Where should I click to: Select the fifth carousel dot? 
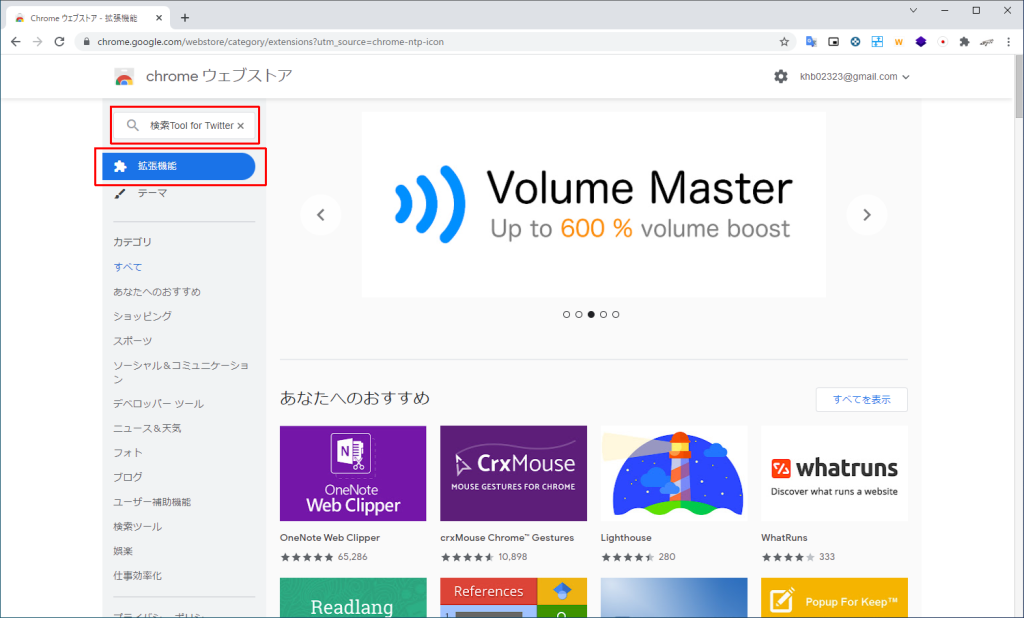(x=616, y=315)
